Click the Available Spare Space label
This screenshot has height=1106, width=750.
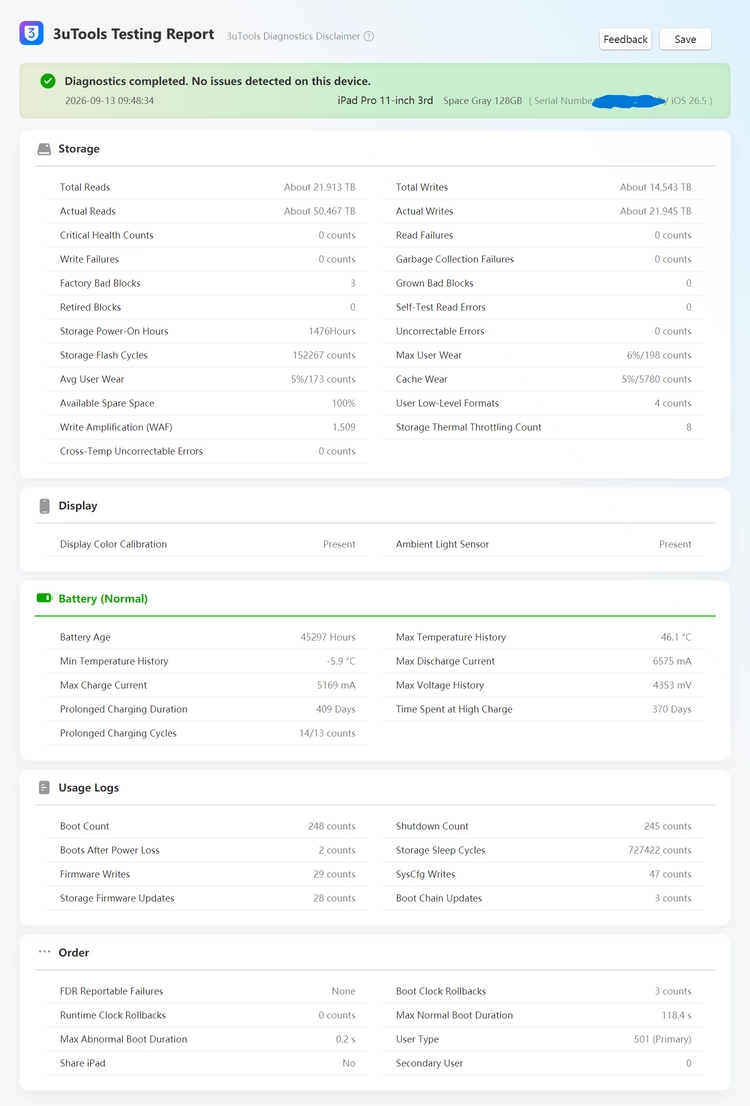pos(107,403)
